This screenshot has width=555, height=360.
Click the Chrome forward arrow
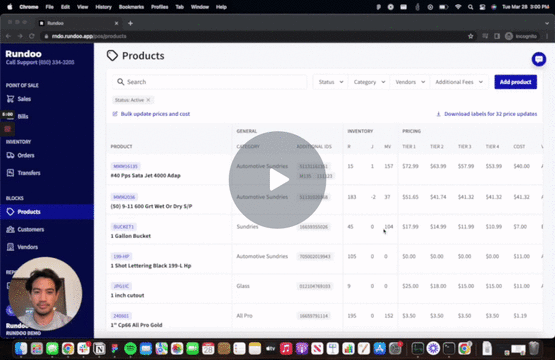click(x=20, y=36)
